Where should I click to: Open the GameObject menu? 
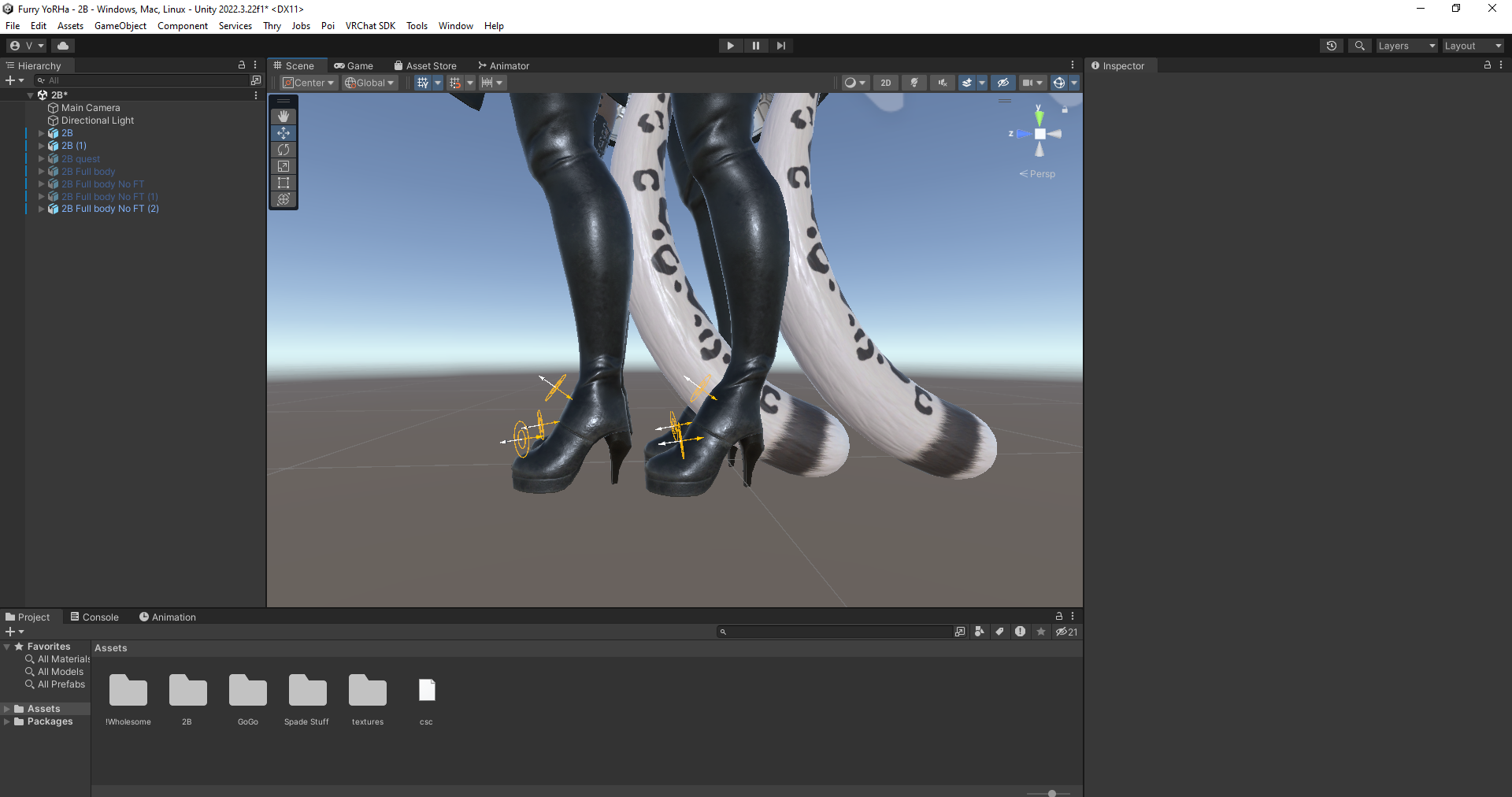(x=120, y=26)
